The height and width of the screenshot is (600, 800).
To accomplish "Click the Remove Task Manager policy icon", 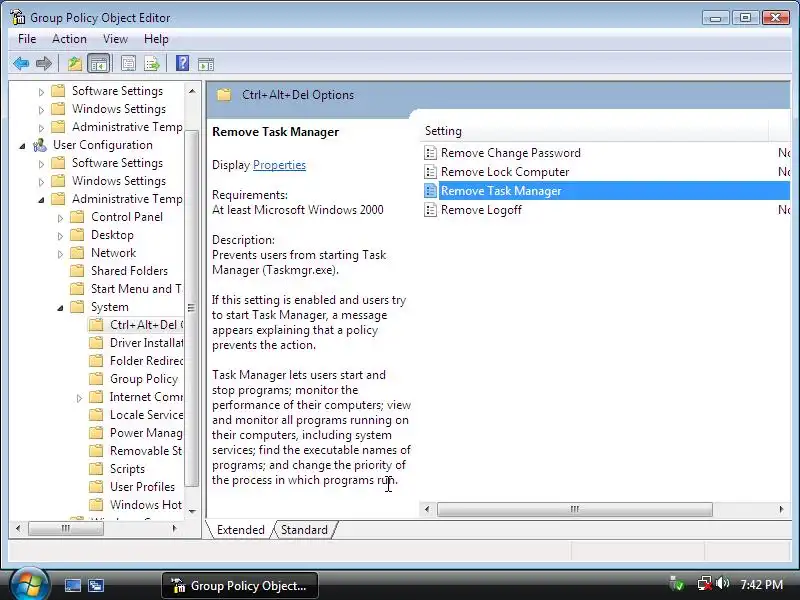I will 431,191.
